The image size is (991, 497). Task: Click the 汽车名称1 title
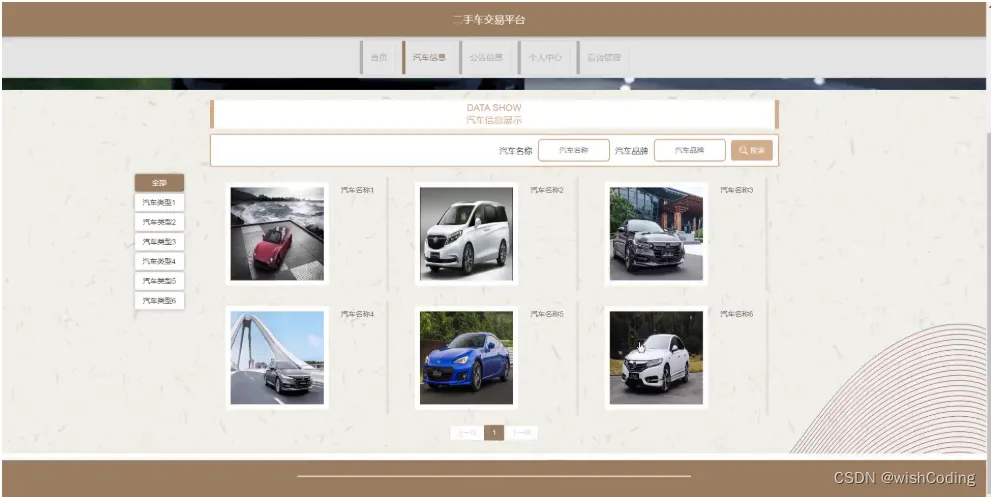(x=358, y=190)
